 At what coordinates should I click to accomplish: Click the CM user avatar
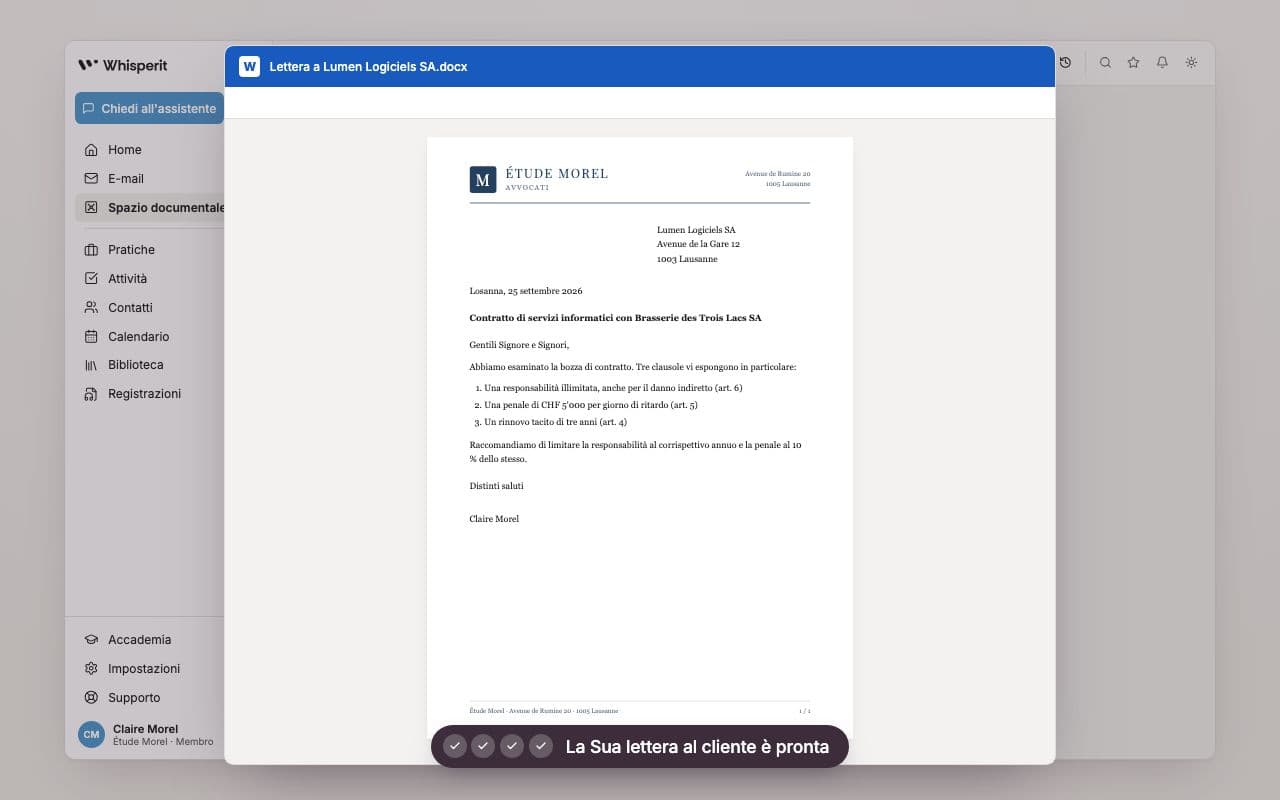point(91,735)
